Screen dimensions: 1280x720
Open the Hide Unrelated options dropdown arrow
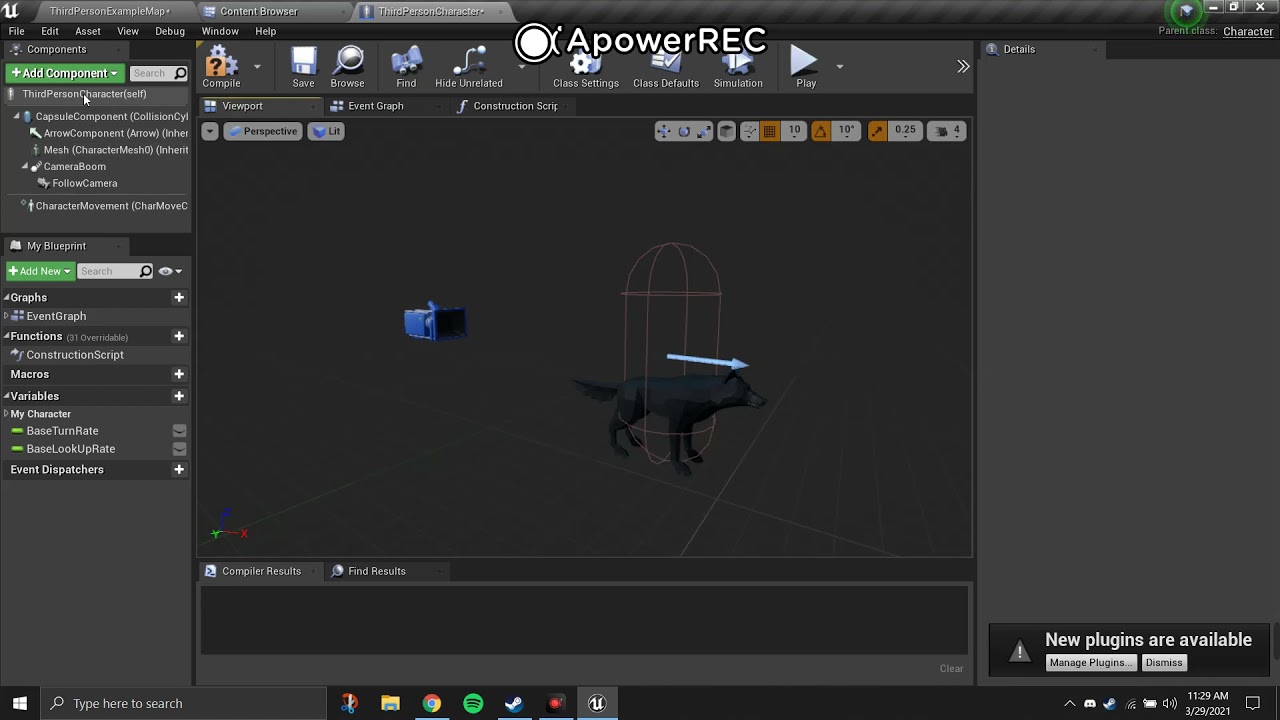coord(521,67)
